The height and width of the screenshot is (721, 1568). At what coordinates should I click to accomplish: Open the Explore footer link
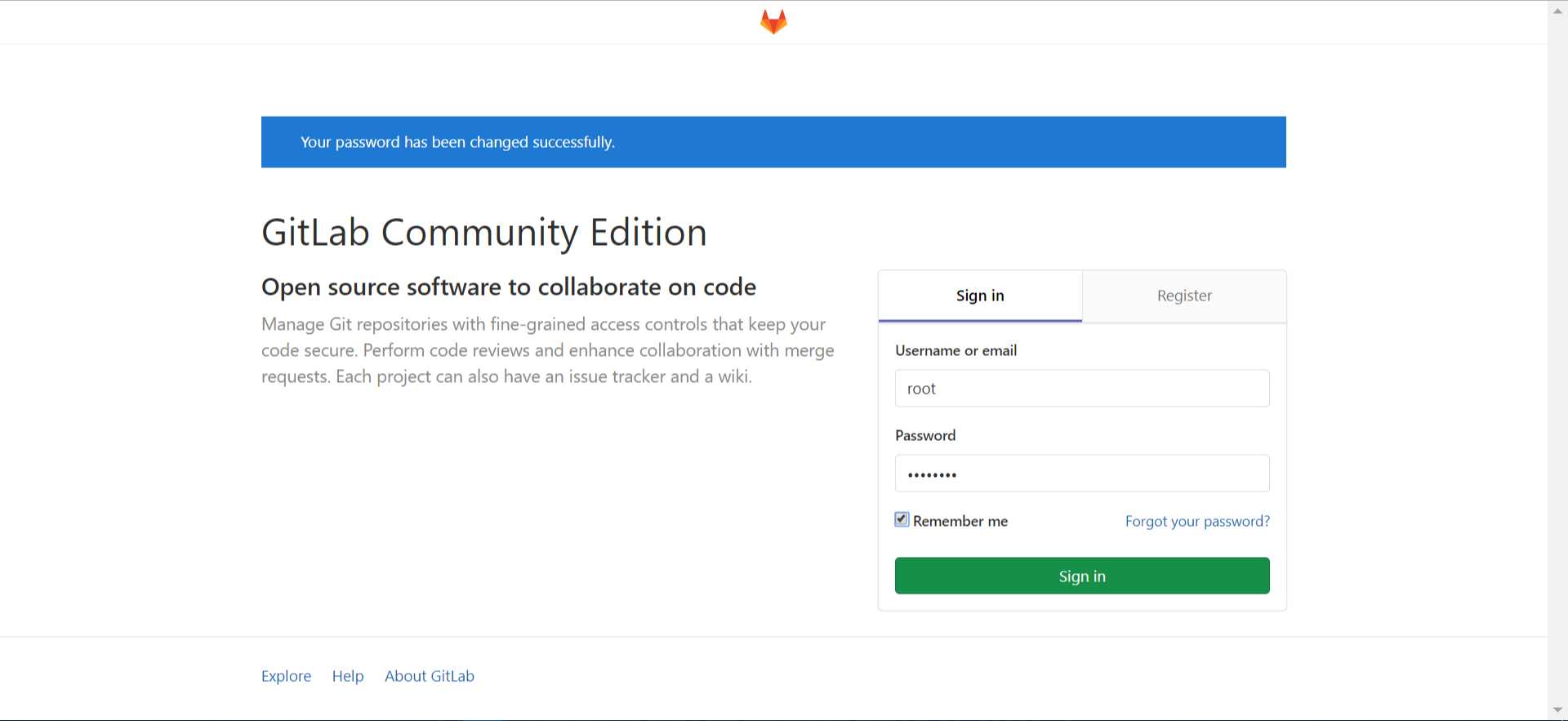(286, 676)
